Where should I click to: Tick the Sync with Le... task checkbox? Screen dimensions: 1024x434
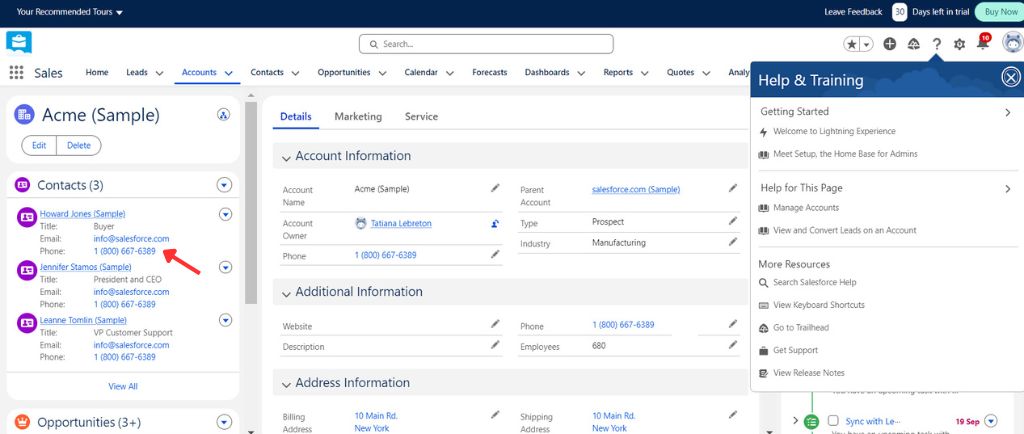coord(833,420)
